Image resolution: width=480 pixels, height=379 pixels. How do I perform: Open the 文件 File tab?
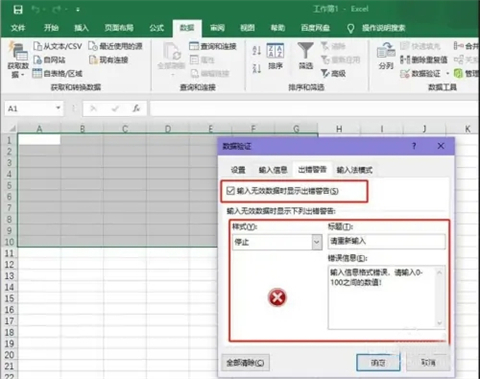click(18, 28)
